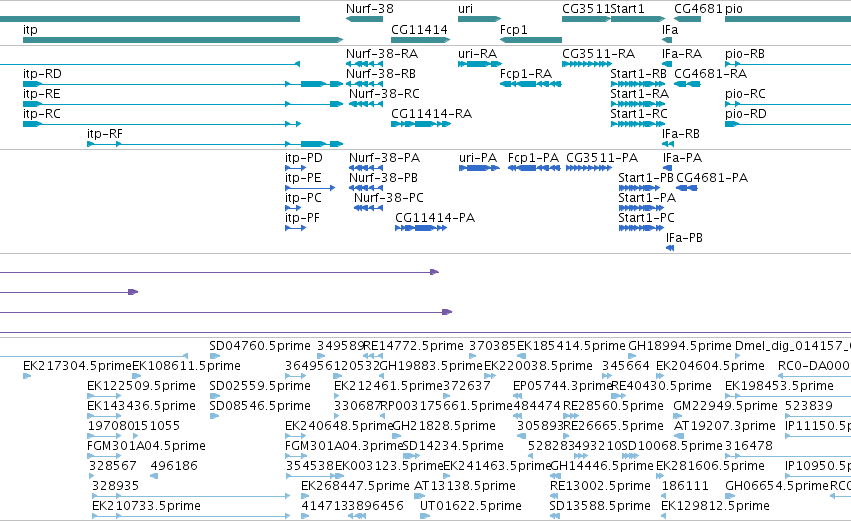Select the Fcp1-PA protein label
Image resolution: width=851 pixels, height=521 pixels.
point(533,158)
